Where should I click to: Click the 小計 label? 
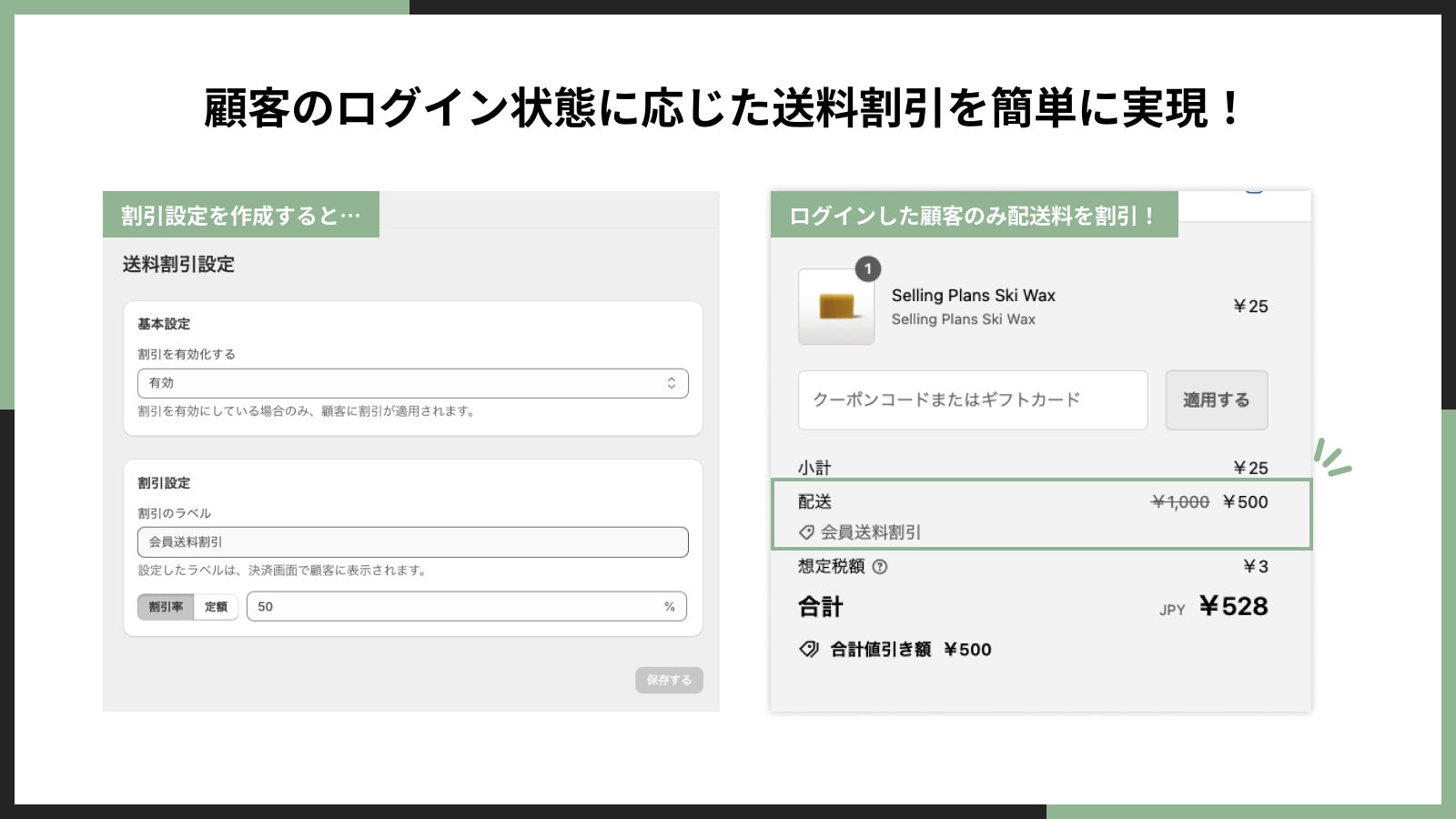814,468
